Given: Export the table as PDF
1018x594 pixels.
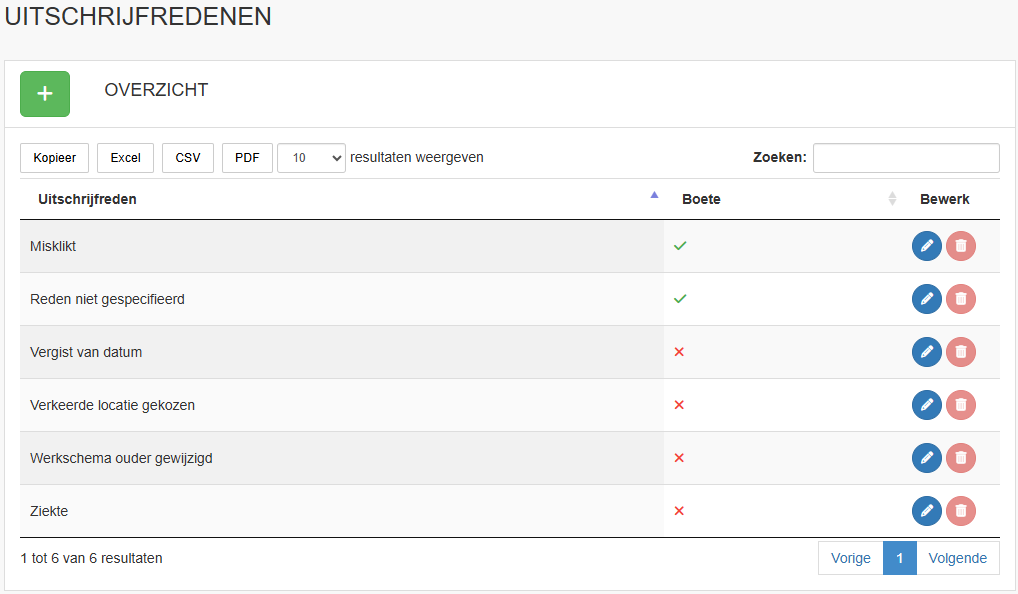Looking at the screenshot, I should coord(247,158).
